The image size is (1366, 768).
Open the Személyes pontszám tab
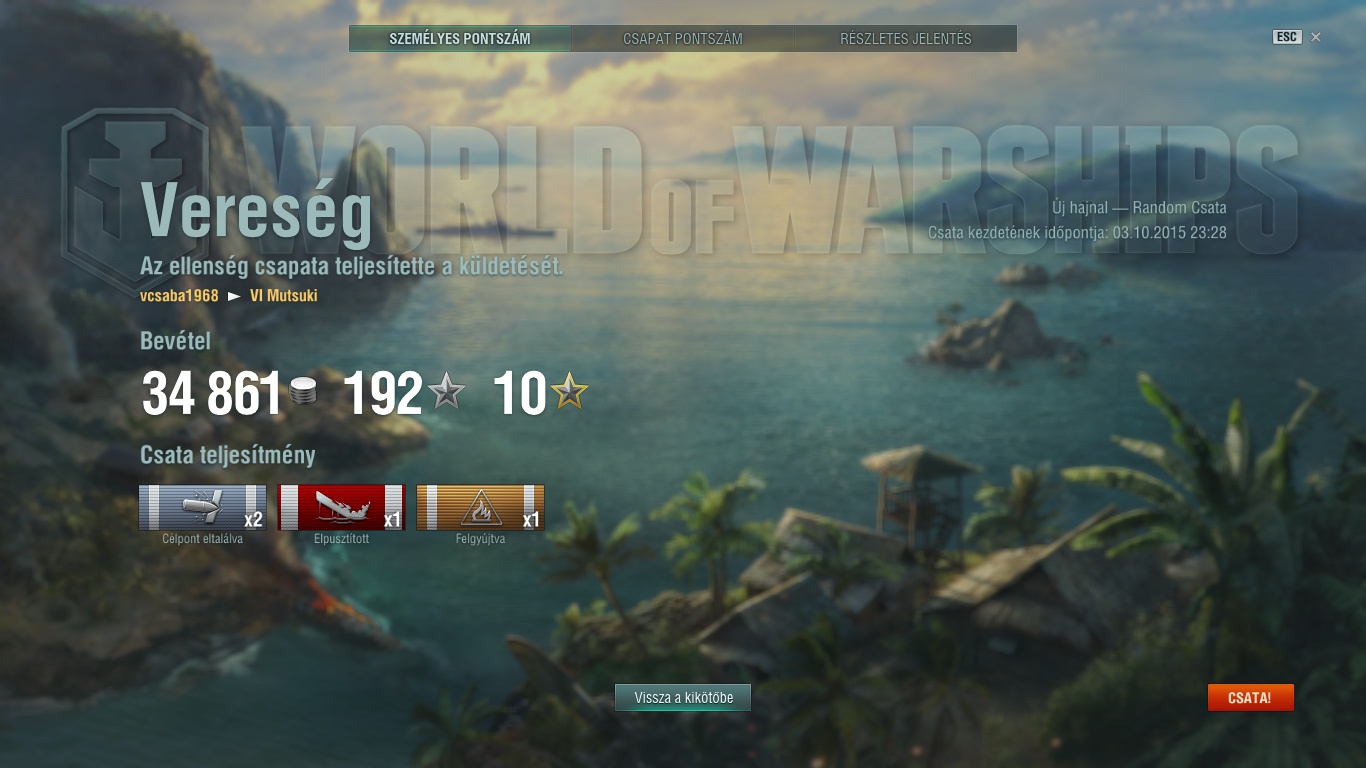(460, 39)
